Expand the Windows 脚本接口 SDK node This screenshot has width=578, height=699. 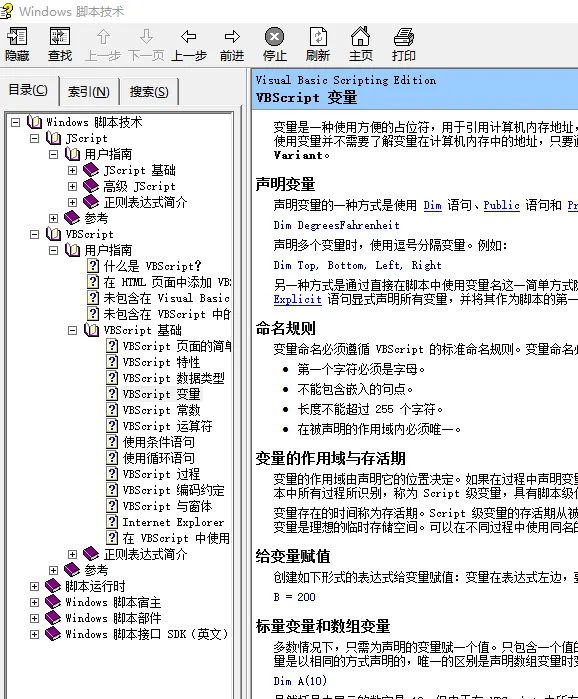34,634
